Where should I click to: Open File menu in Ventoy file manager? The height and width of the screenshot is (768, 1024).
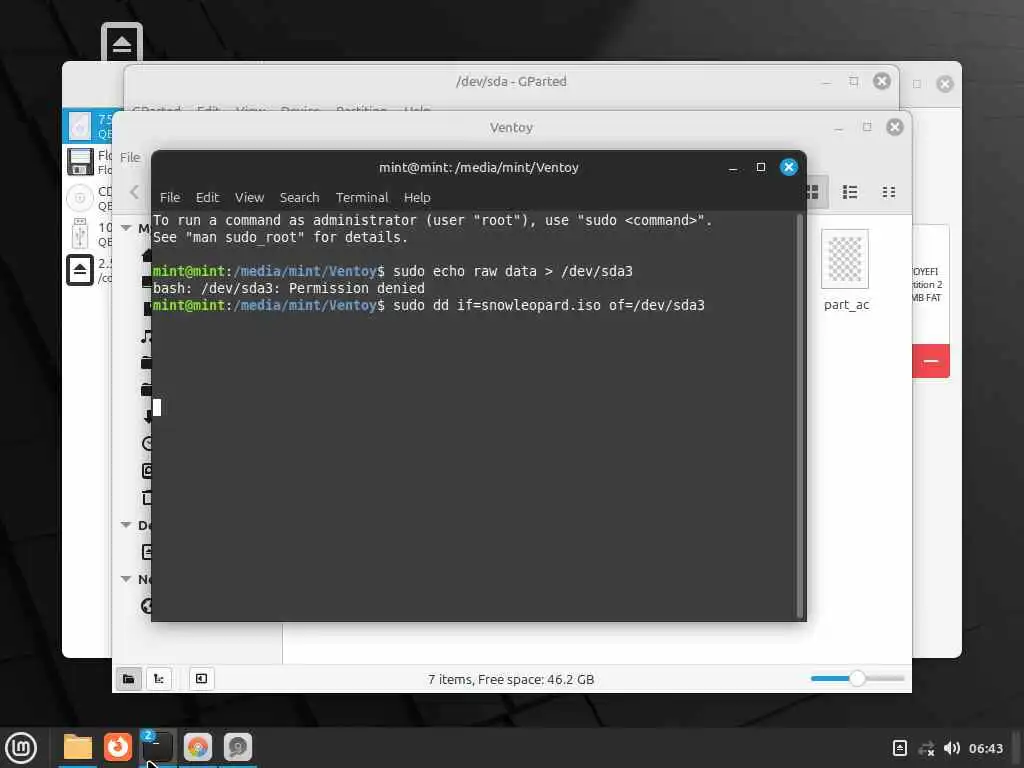coord(130,157)
